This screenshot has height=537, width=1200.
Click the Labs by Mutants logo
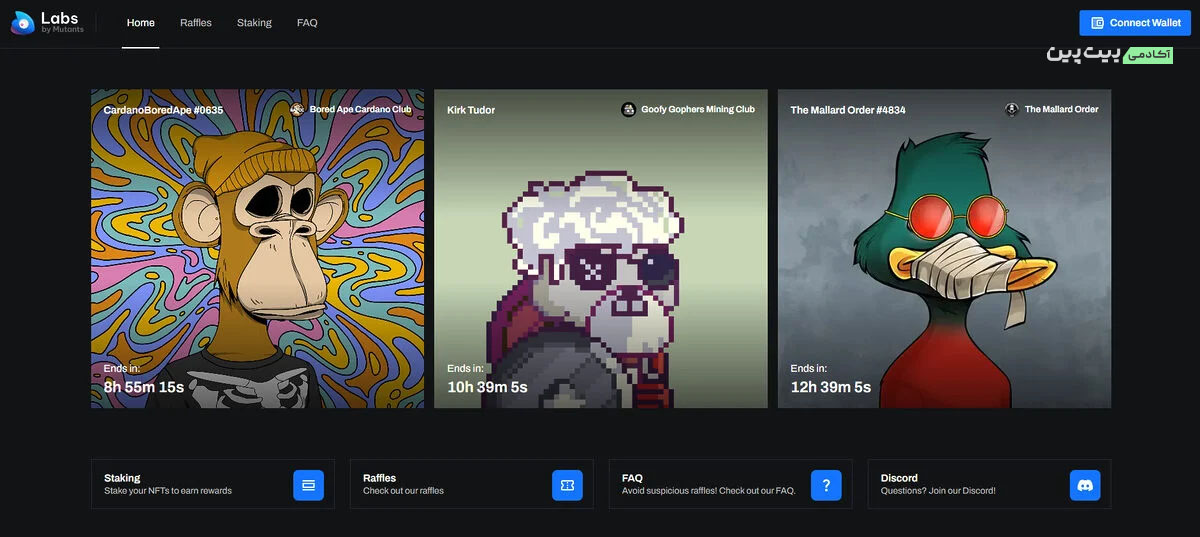coord(47,22)
